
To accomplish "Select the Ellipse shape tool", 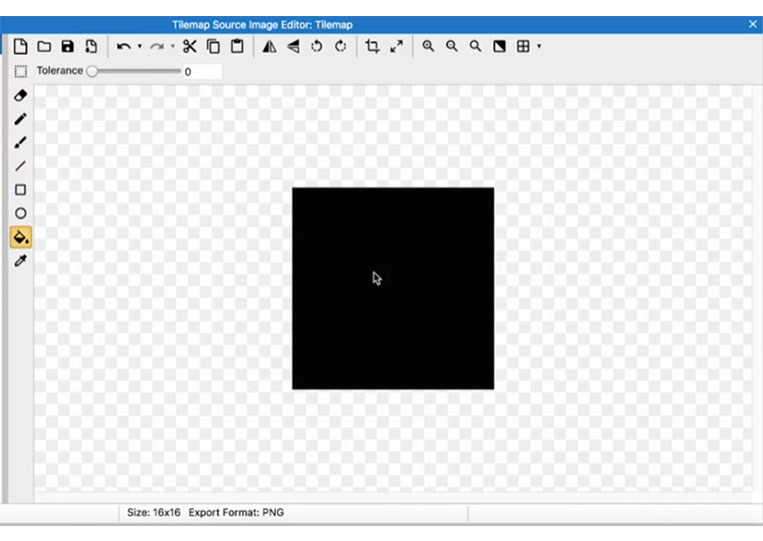I will pos(20,213).
